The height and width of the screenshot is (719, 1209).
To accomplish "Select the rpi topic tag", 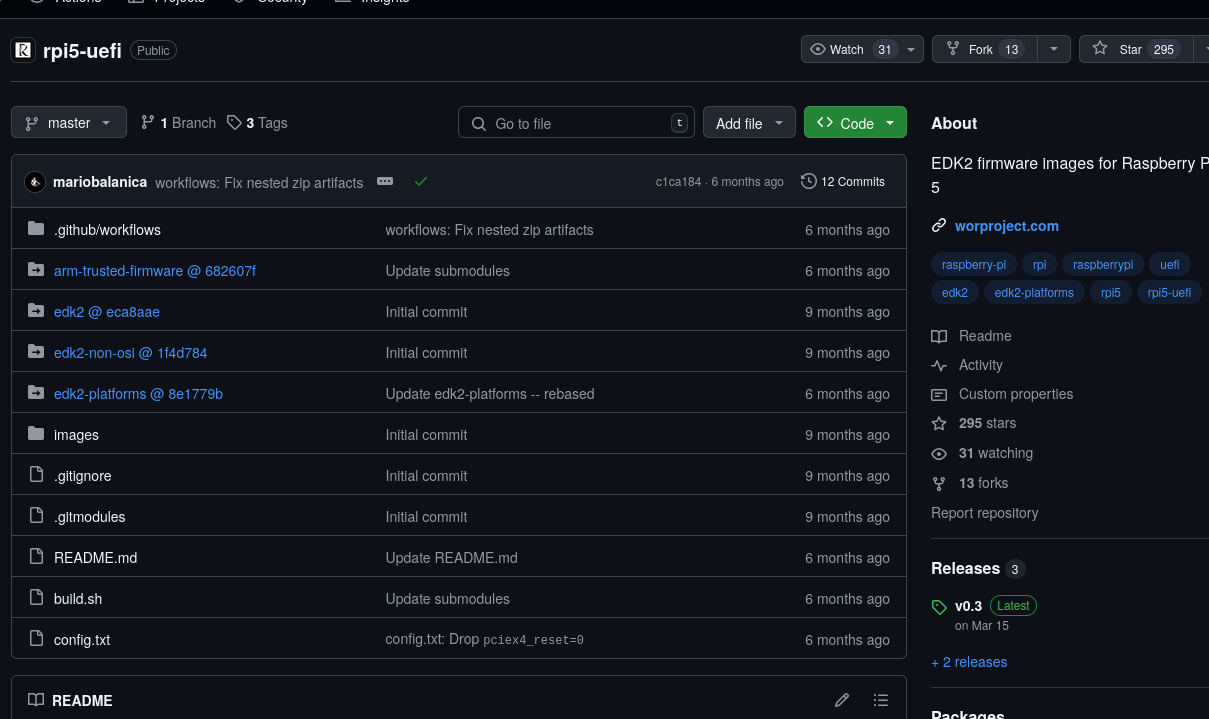I will coord(1039,264).
